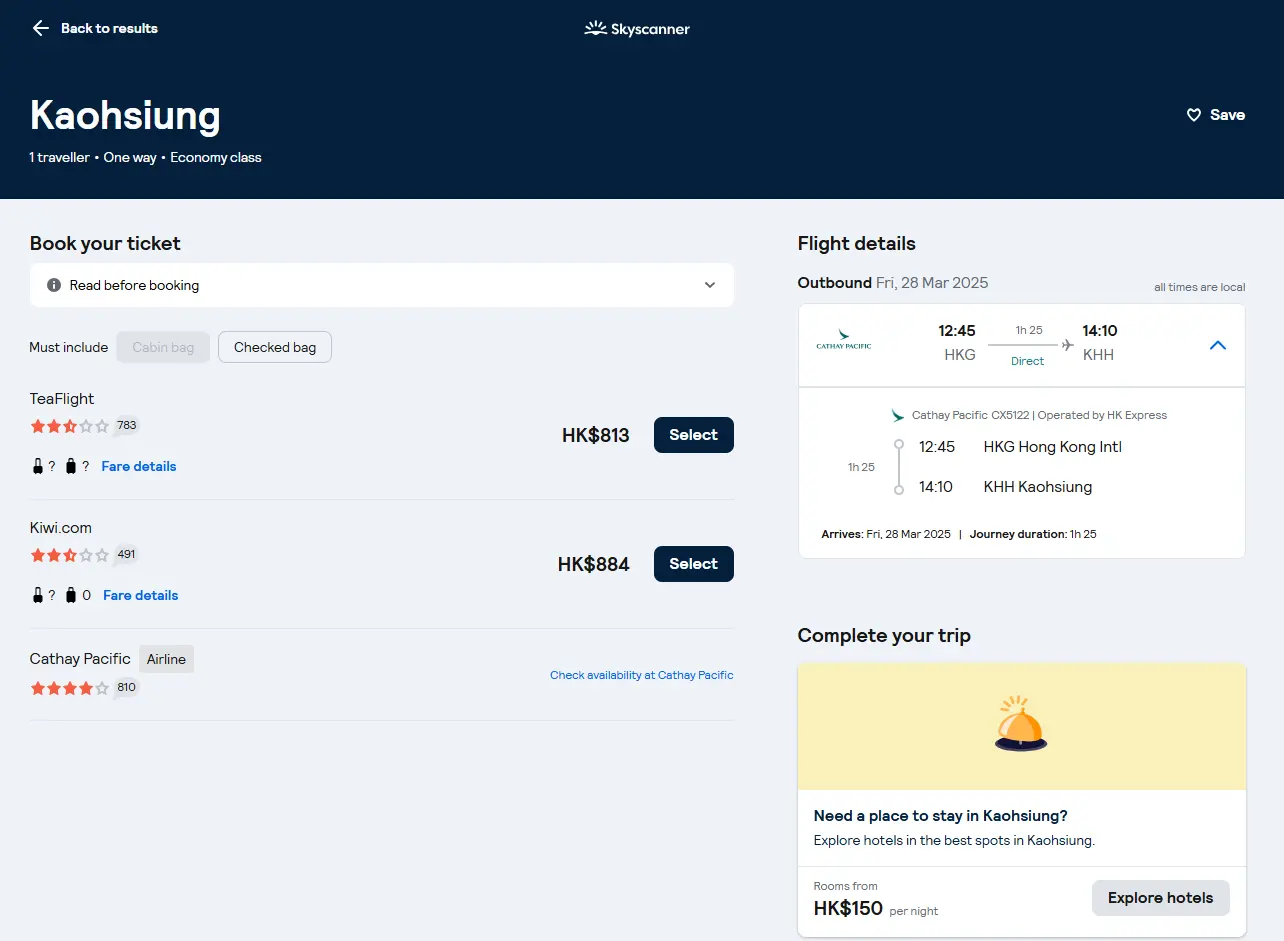Toggle the Cabin bag filter
Viewport: 1284px width, 941px height.
click(x=163, y=347)
